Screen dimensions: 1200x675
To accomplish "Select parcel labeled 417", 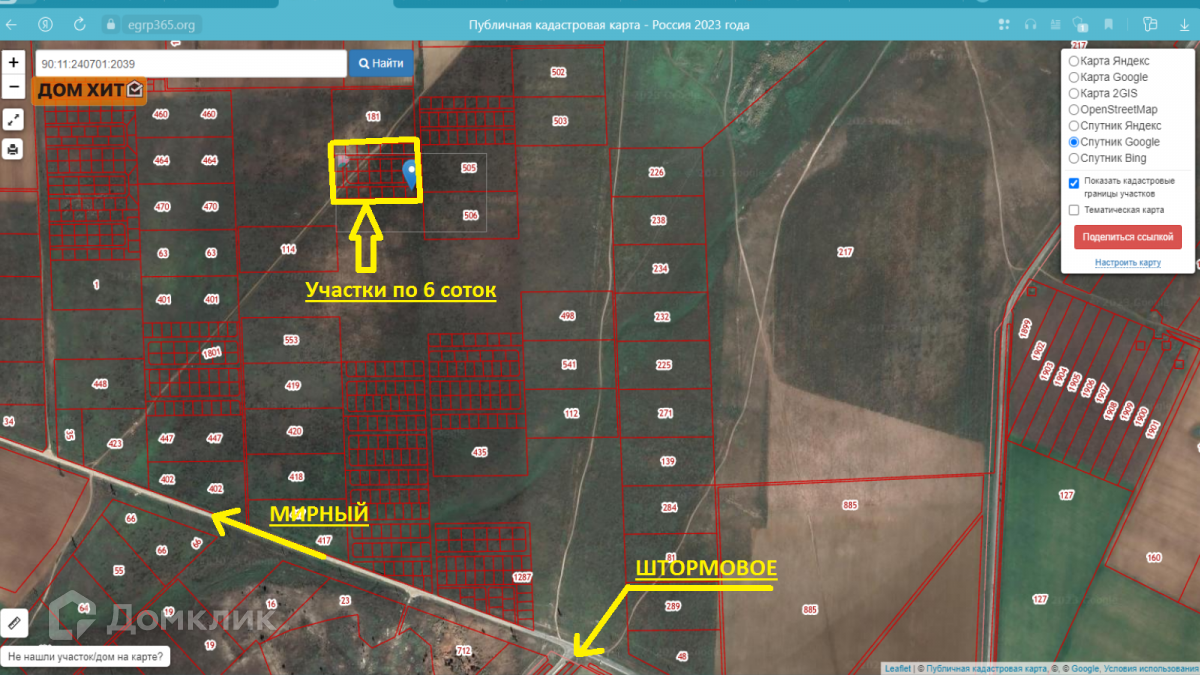I will (x=323, y=540).
